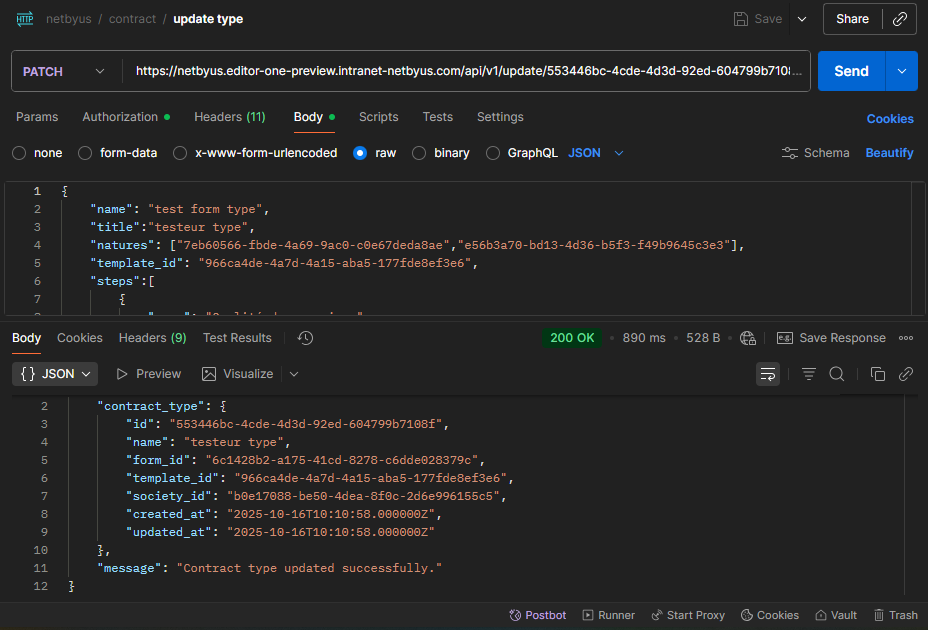
Task: Open the PATCH method dropdown
Action: [x=64, y=72]
